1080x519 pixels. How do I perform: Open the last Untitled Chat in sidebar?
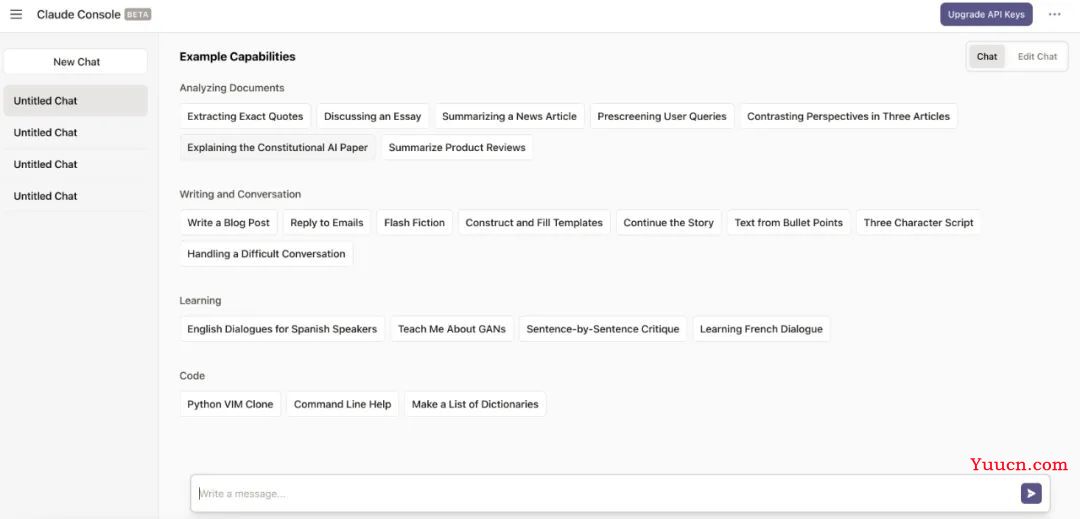click(75, 196)
